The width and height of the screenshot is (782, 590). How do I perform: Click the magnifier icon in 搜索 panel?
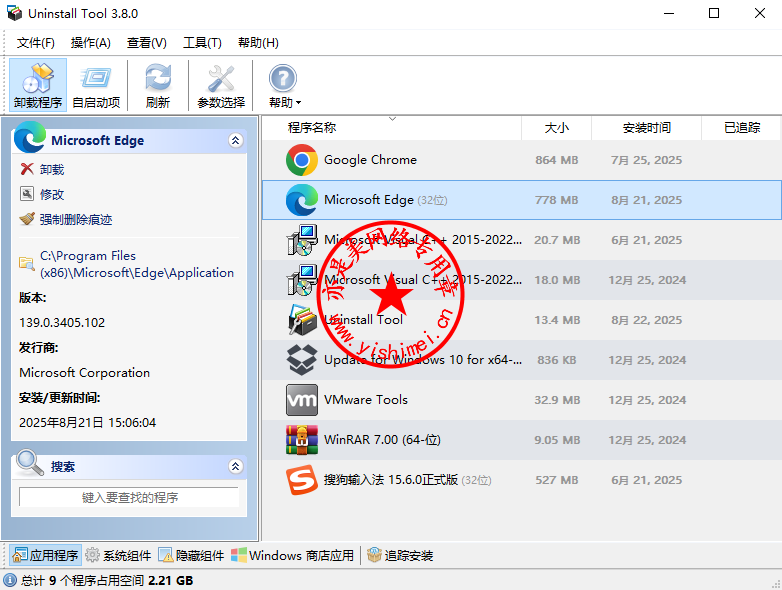coord(29,463)
